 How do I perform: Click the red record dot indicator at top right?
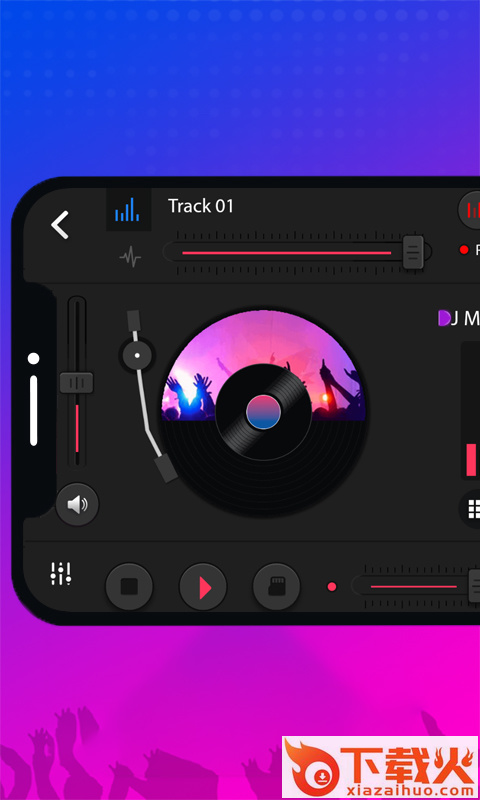pyautogui.click(x=464, y=249)
